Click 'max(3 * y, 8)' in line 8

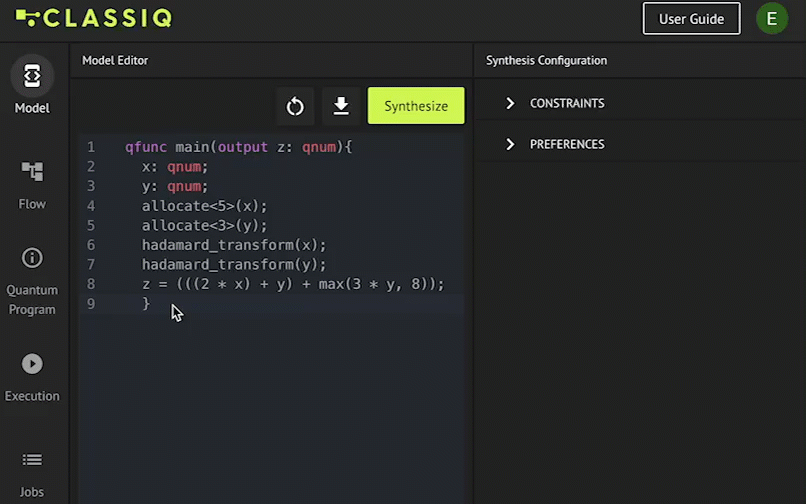click(x=373, y=284)
